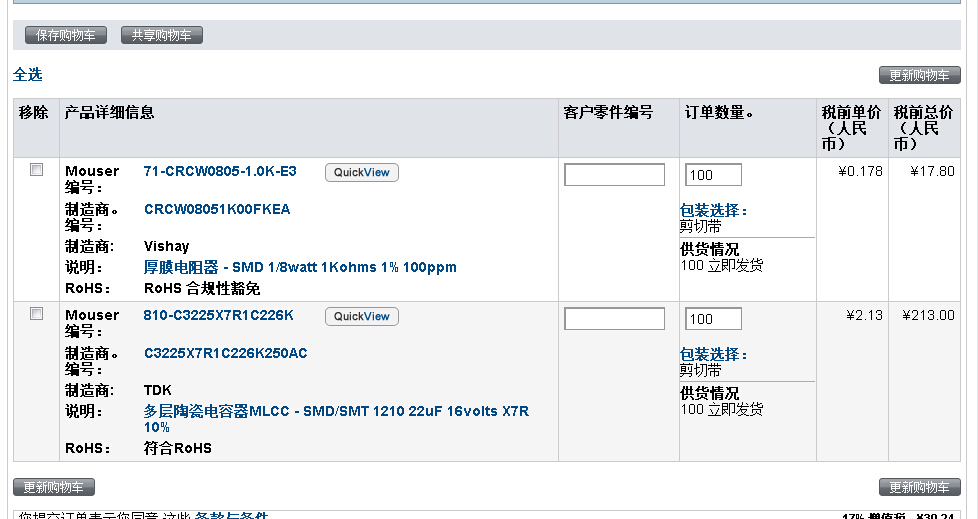The height and width of the screenshot is (519, 978).
Task: Focus customer part number field for Vishay row
Action: click(614, 175)
